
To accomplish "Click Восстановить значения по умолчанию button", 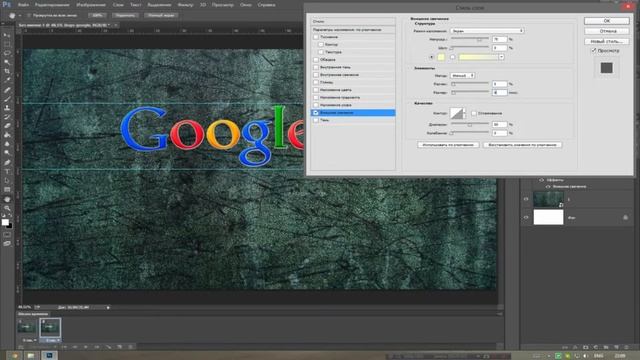I will point(522,145).
